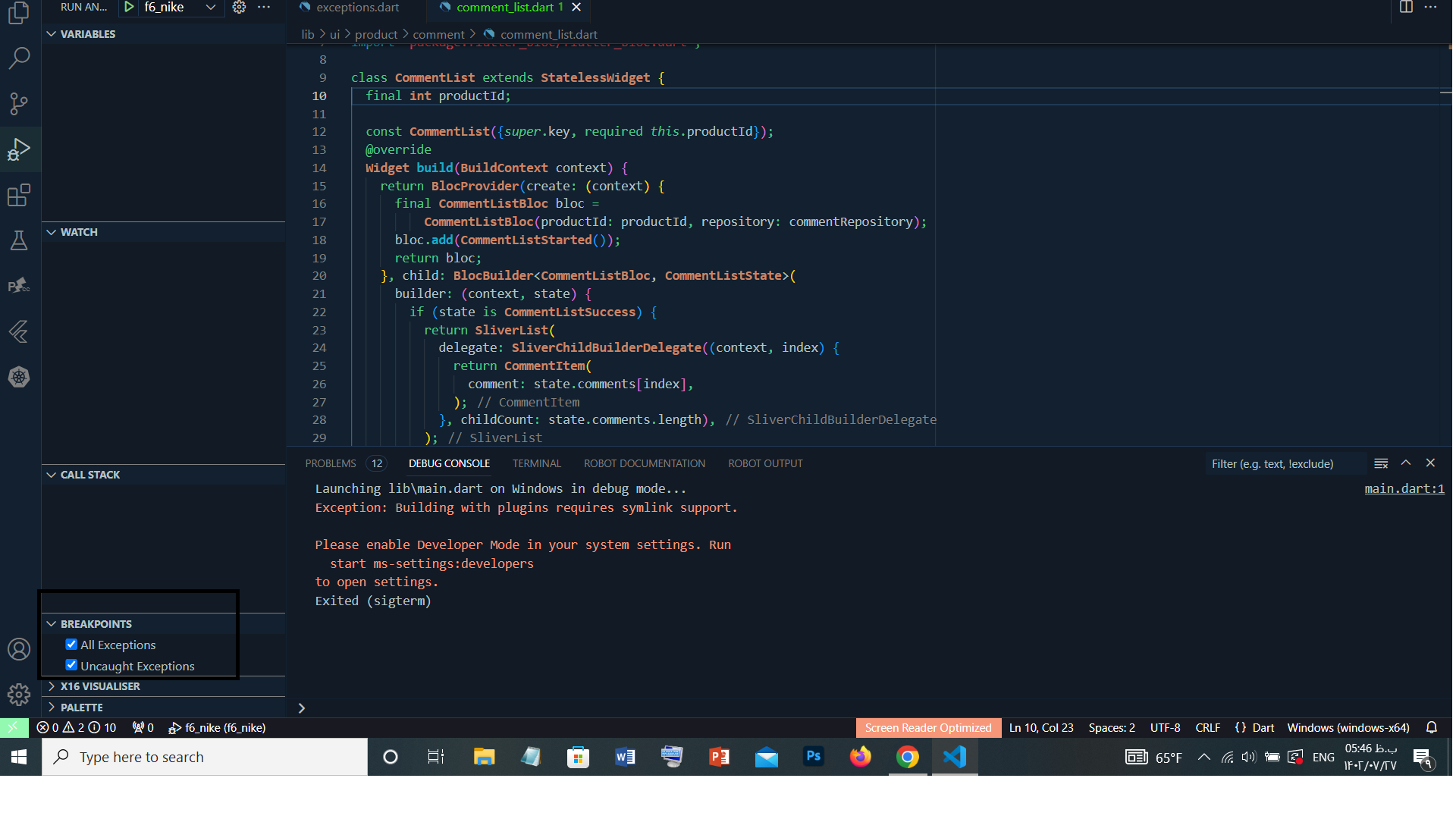Close the bottom panel
Image resolution: width=1456 pixels, height=819 pixels.
1430,463
